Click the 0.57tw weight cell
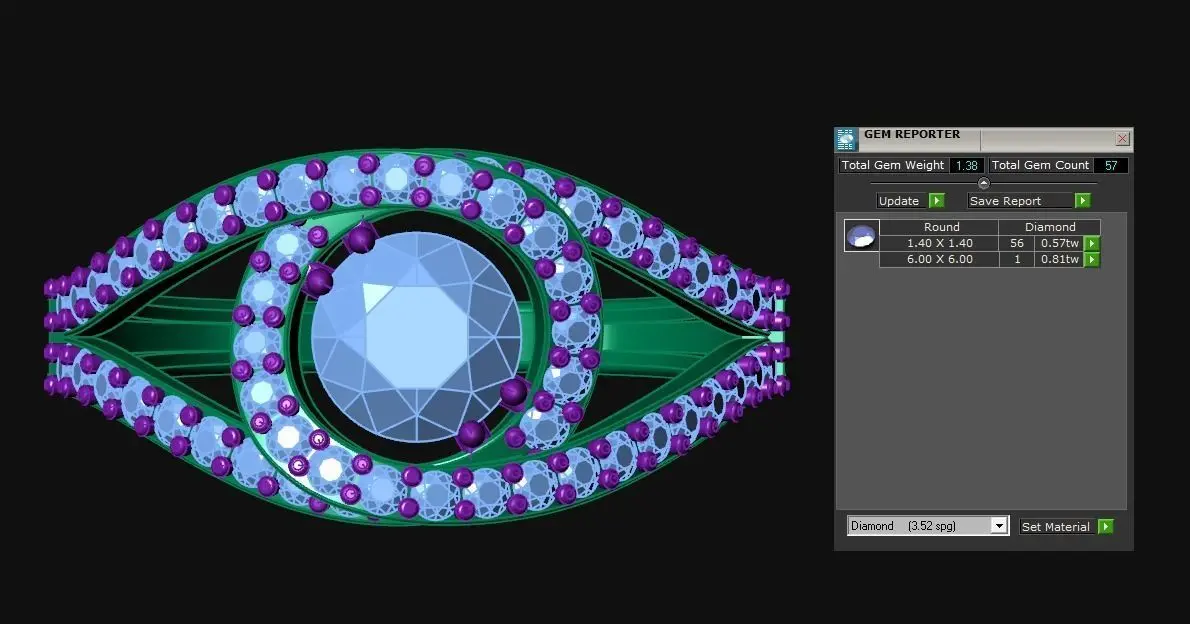The image size is (1190, 624). [1059, 244]
